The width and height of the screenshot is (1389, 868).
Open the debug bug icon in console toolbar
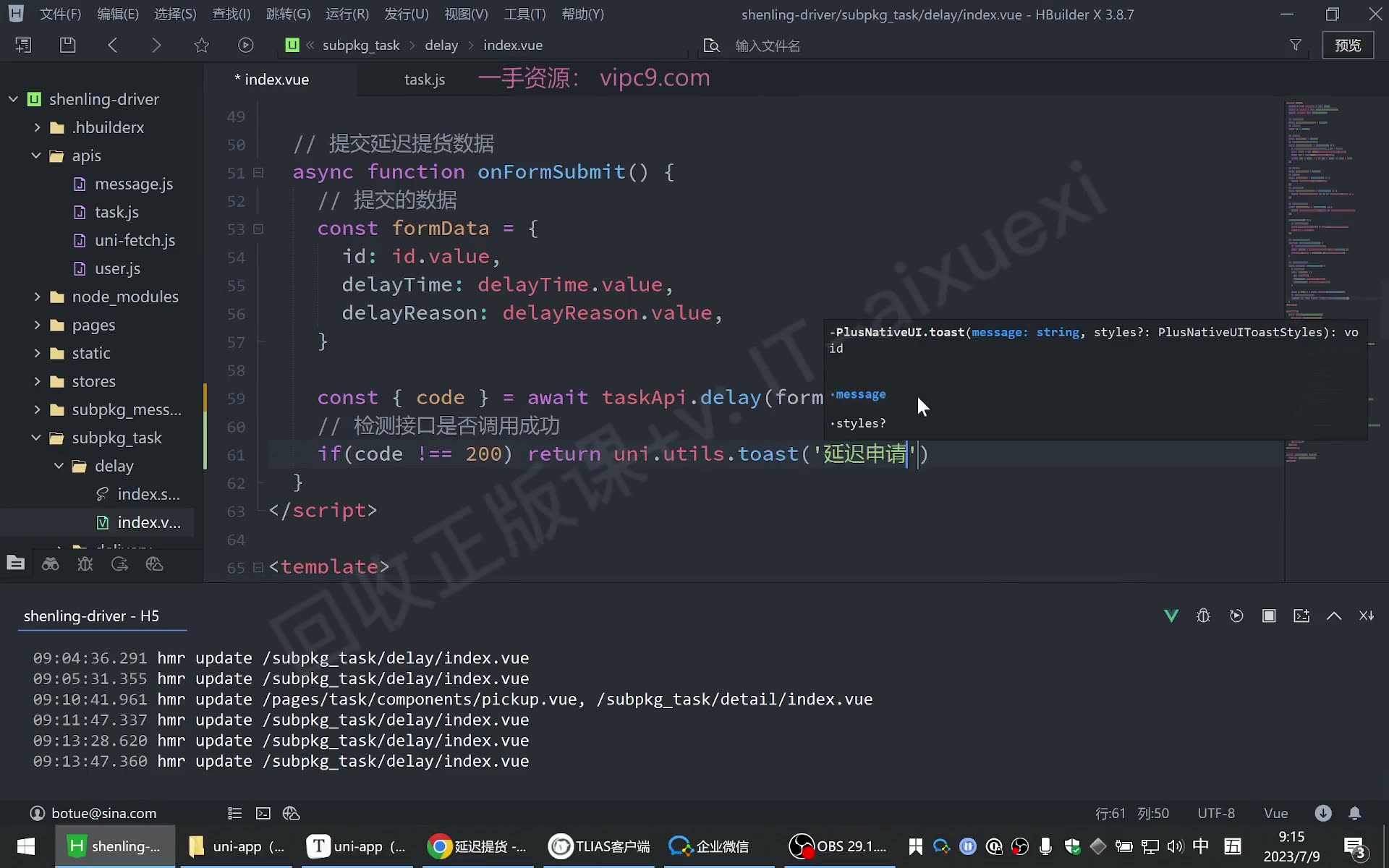point(1204,616)
